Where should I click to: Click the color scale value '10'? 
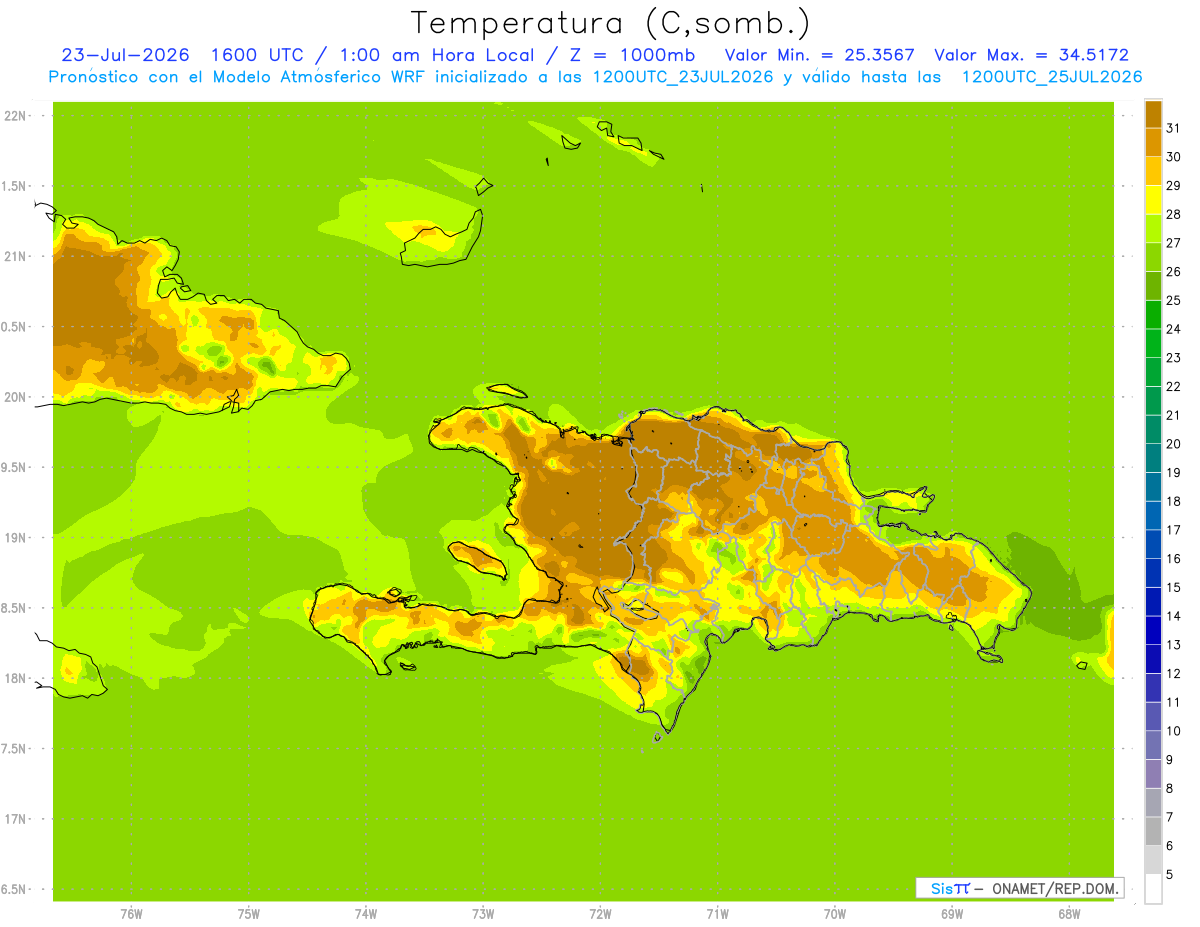[1173, 731]
